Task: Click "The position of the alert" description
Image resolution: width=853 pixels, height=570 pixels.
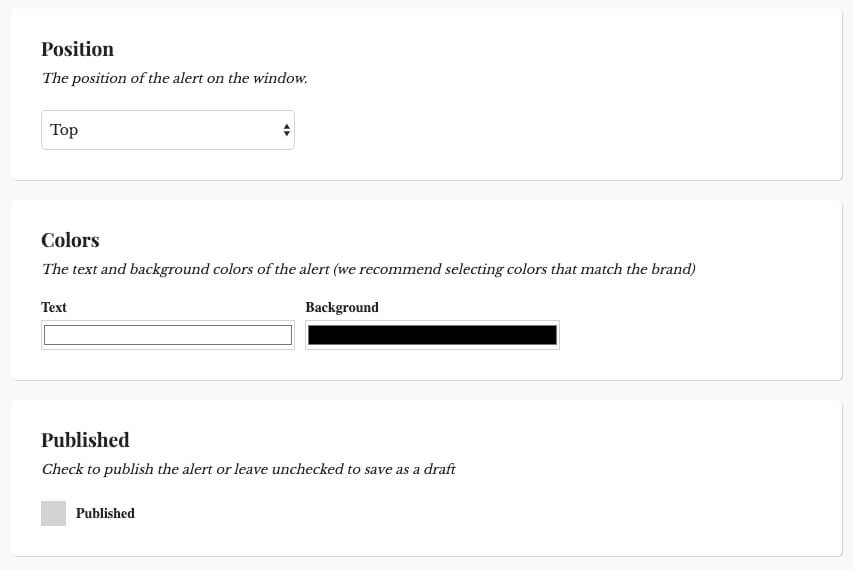Action: pyautogui.click(x=175, y=78)
